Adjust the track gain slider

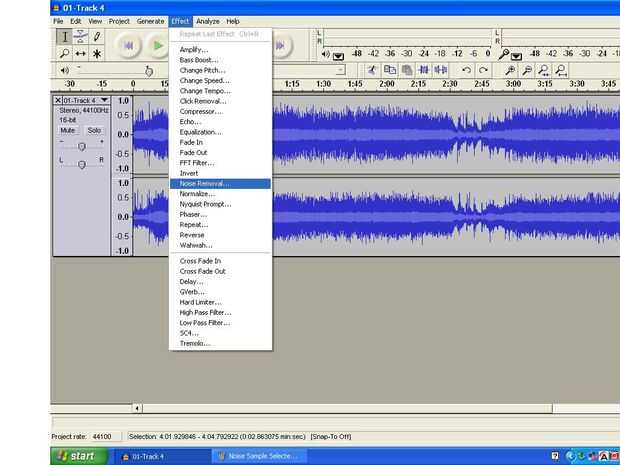(x=82, y=147)
